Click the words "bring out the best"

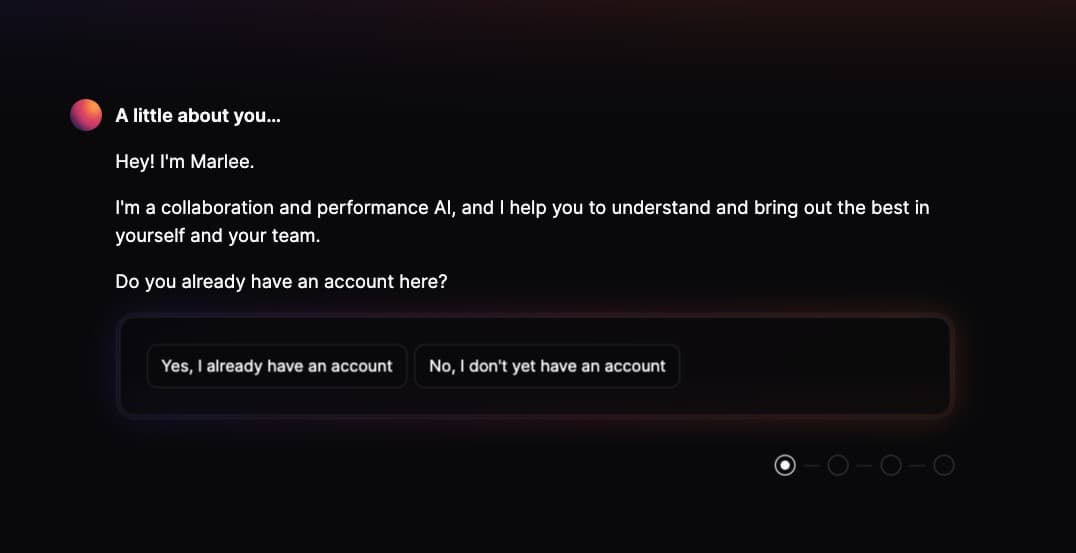click(x=825, y=208)
